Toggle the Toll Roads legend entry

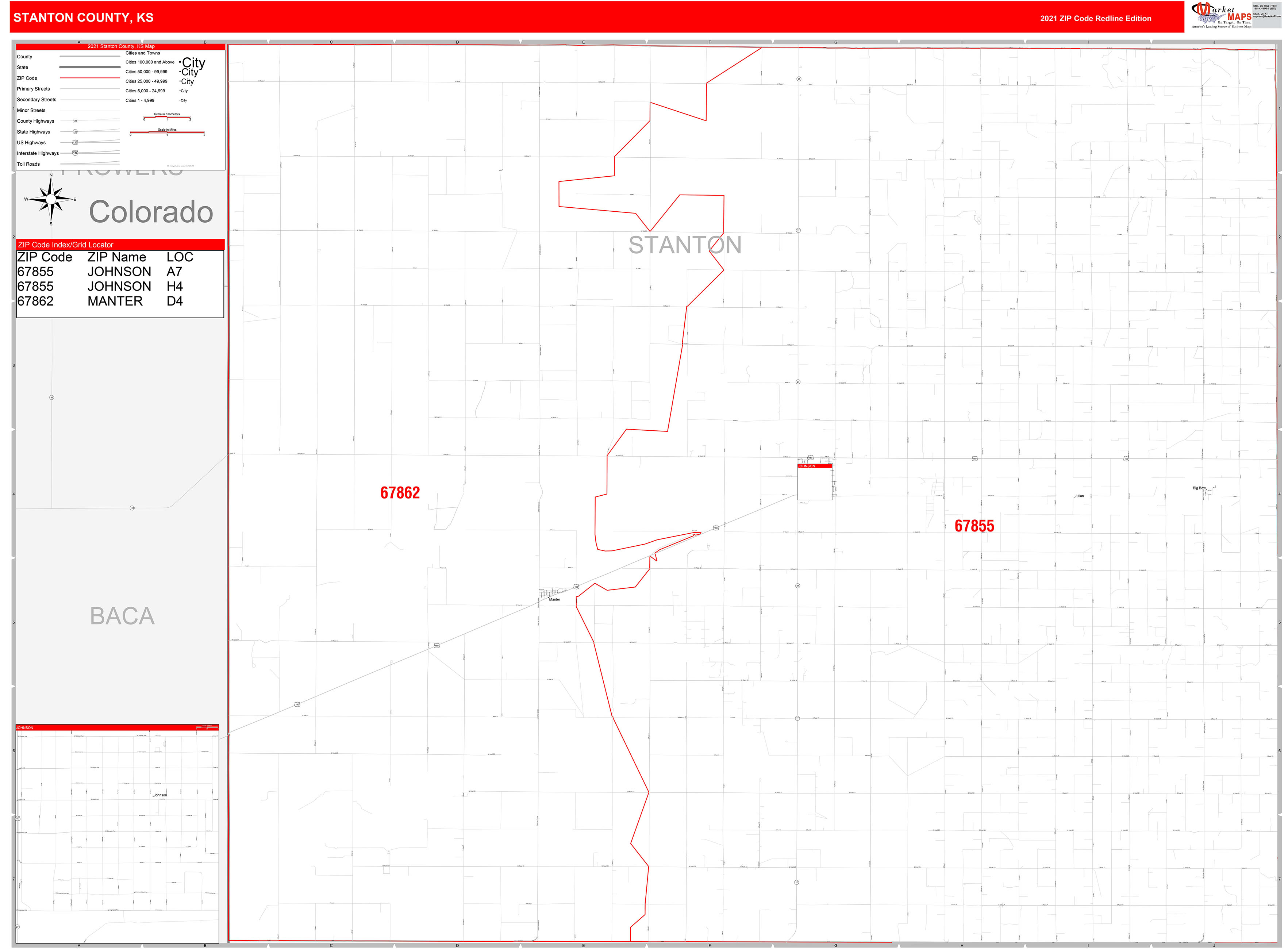[28, 164]
